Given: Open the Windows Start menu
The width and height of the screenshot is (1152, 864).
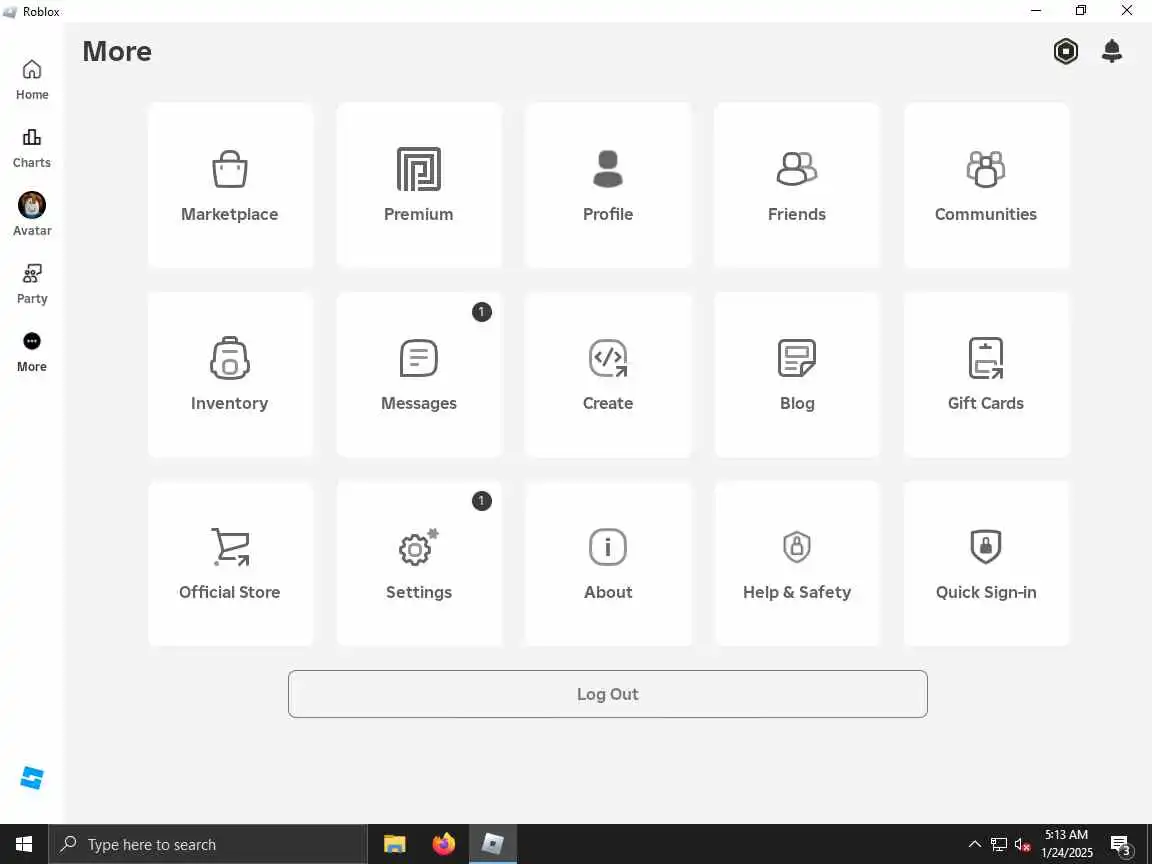Looking at the screenshot, I should coord(24,844).
